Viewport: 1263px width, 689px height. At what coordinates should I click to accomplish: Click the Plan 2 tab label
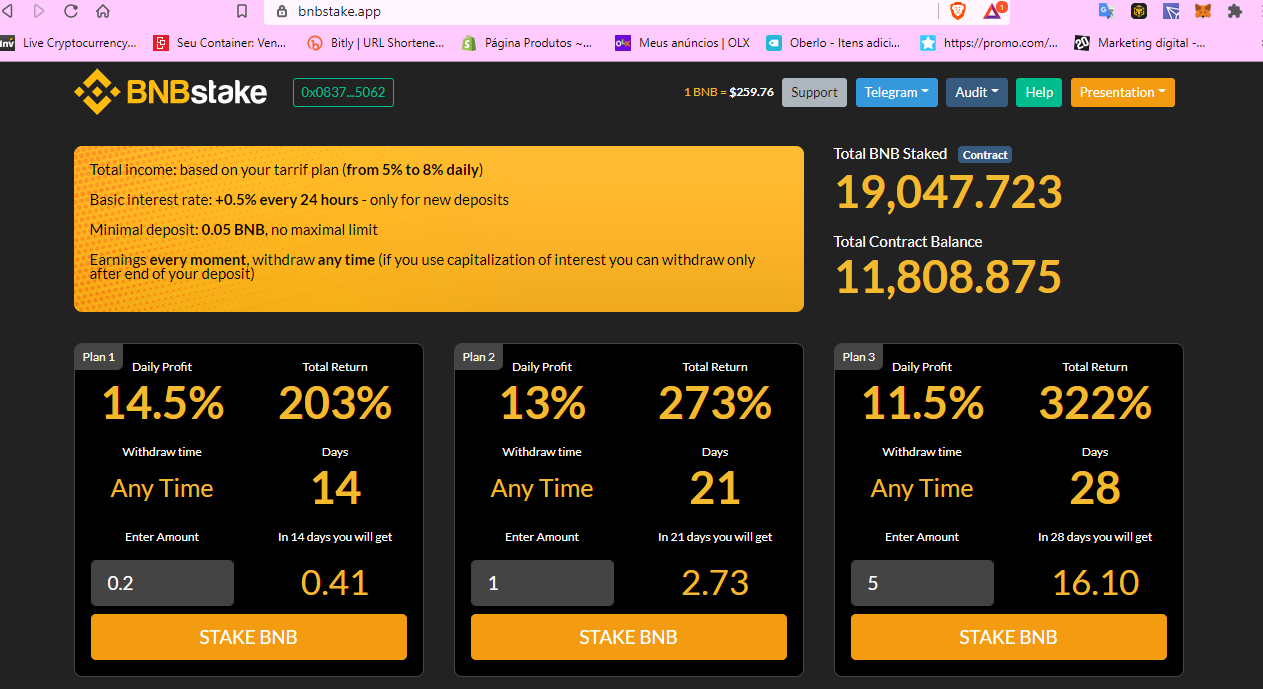pos(478,357)
